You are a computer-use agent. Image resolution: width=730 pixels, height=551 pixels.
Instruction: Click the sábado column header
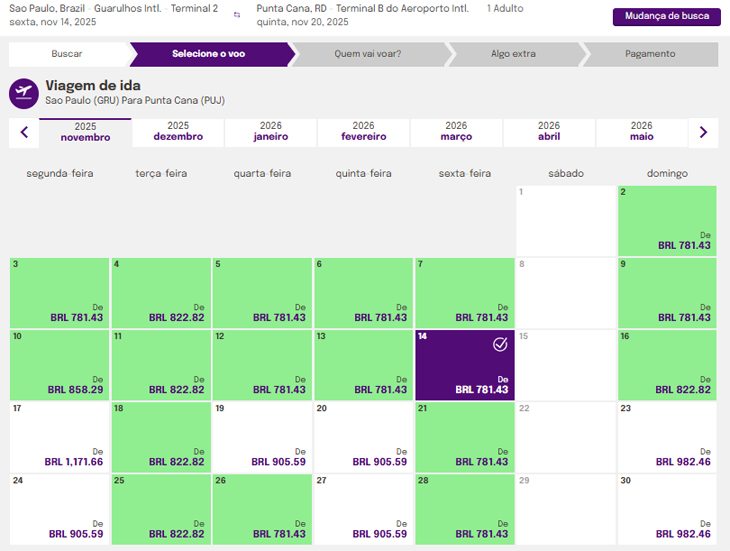pyautogui.click(x=566, y=173)
